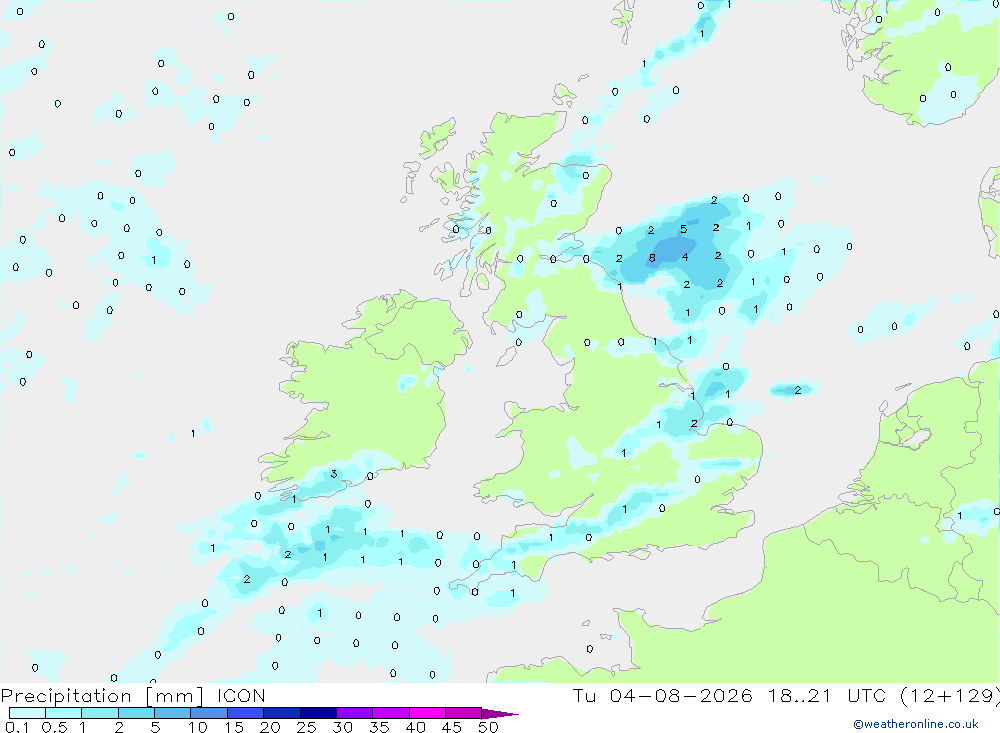Click the 20–25 mm dark blue legend swatch

point(281,713)
